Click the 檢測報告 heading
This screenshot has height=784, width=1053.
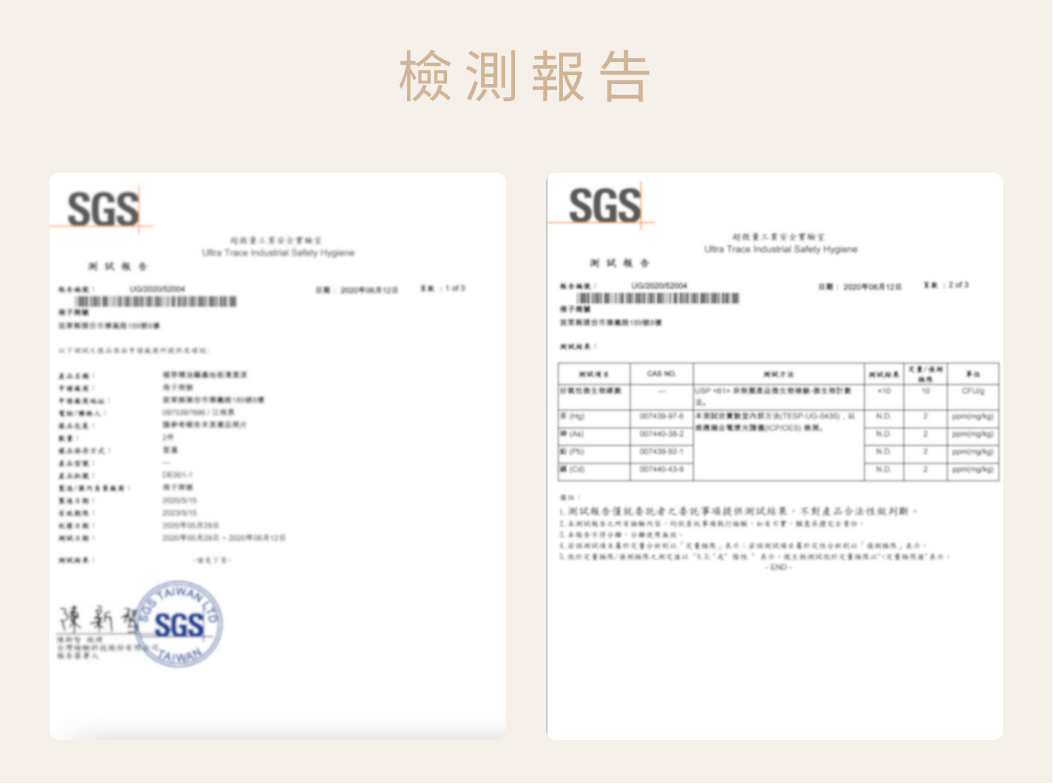pyautogui.click(x=524, y=75)
